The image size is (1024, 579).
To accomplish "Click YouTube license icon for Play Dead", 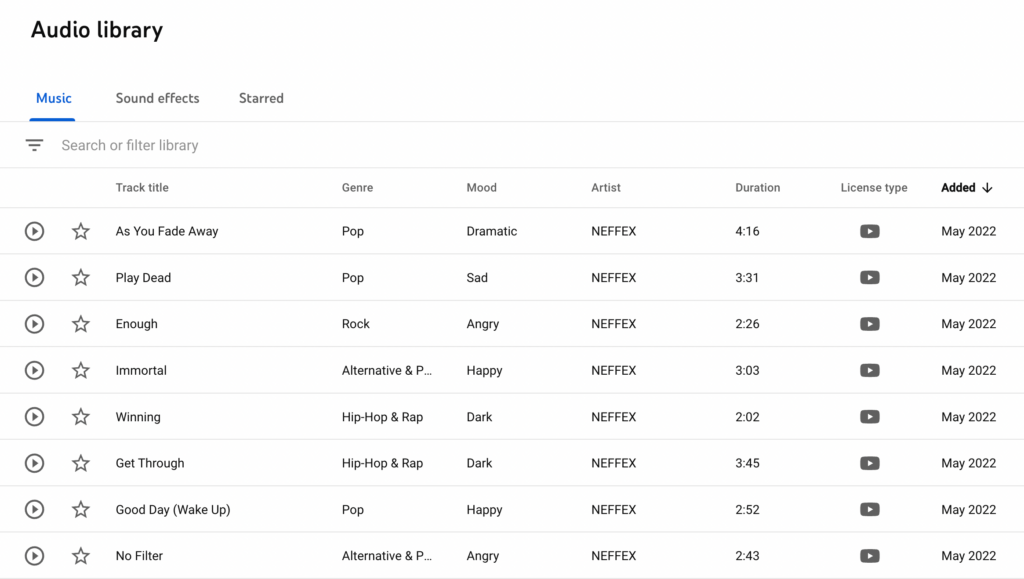I will tap(869, 277).
